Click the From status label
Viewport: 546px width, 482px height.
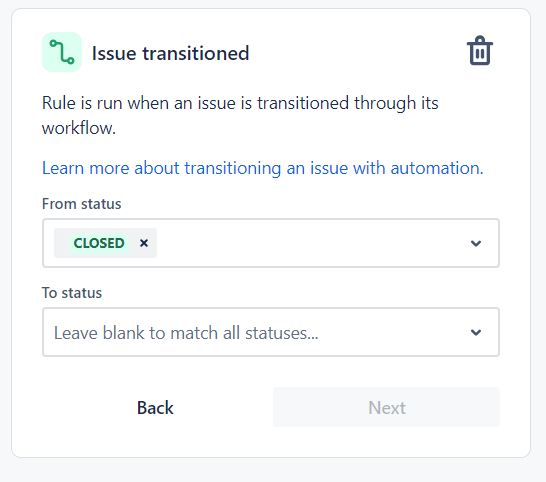pos(81,204)
